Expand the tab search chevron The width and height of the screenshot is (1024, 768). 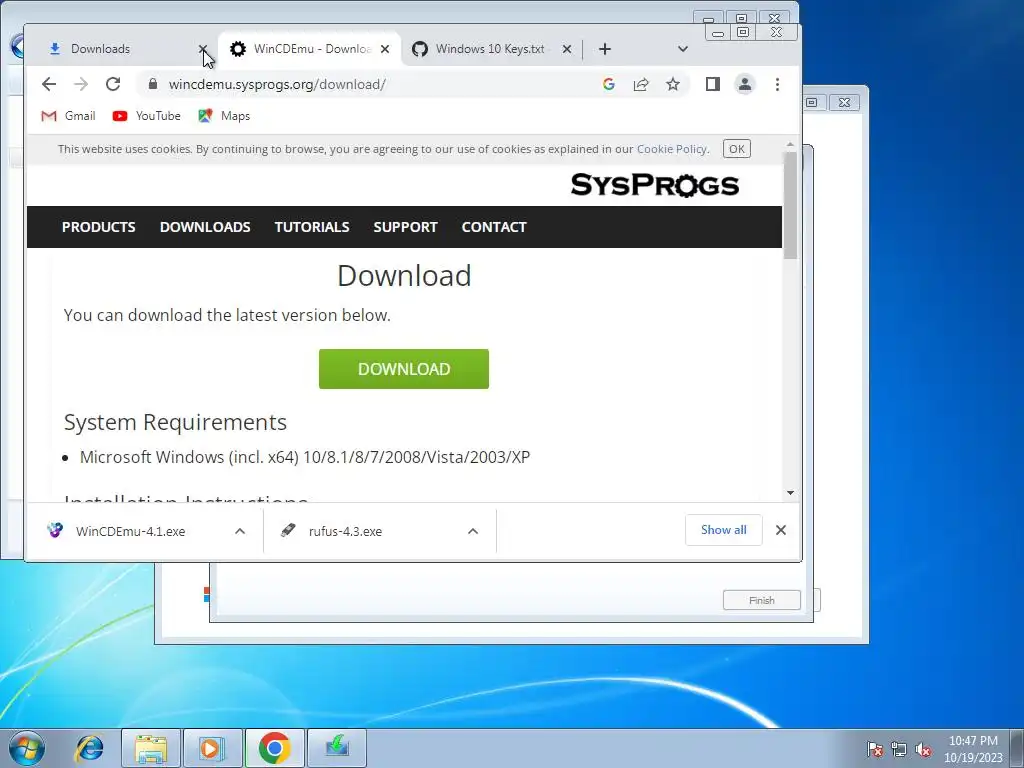682,49
